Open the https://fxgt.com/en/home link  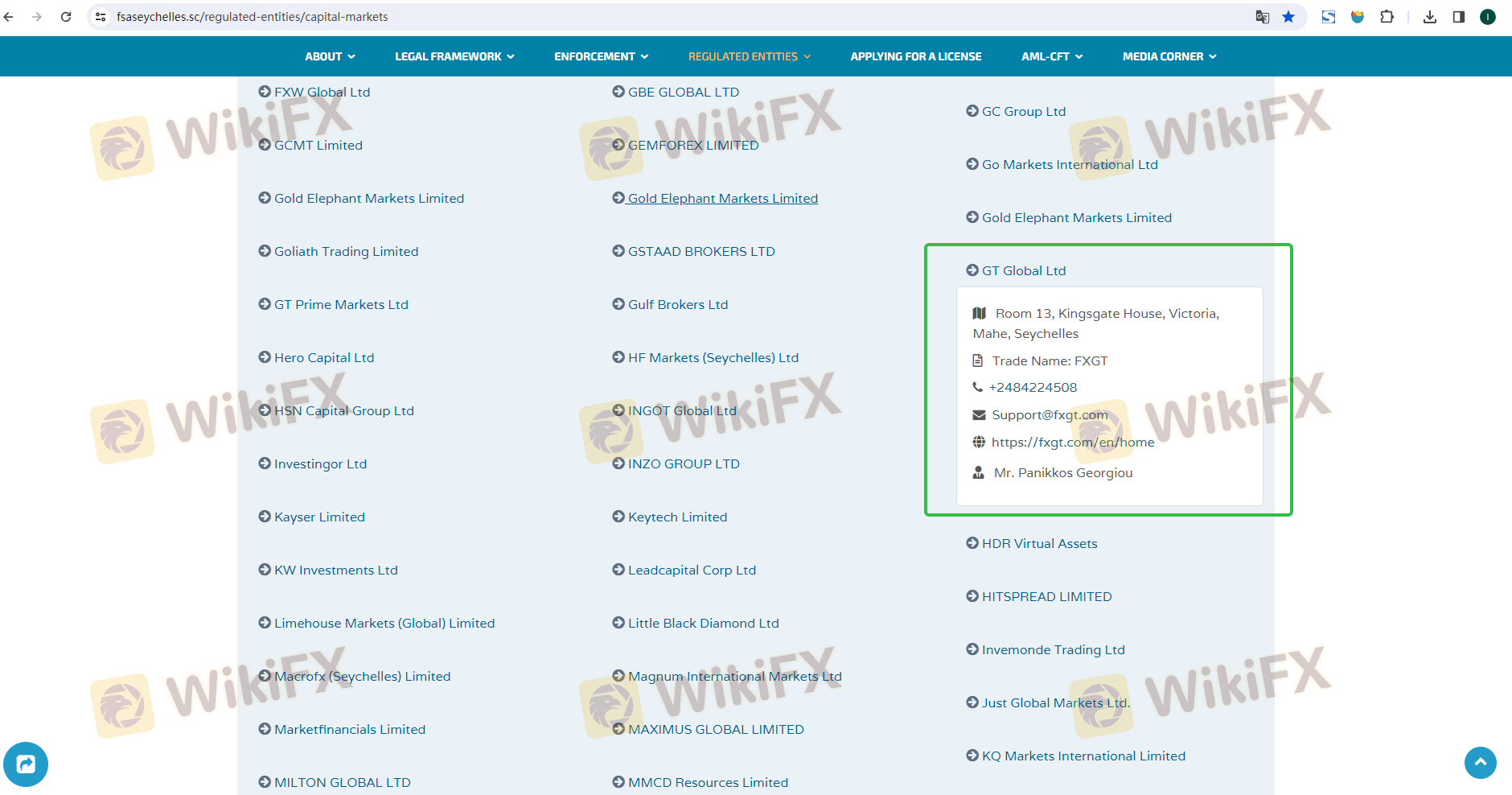(x=1072, y=442)
